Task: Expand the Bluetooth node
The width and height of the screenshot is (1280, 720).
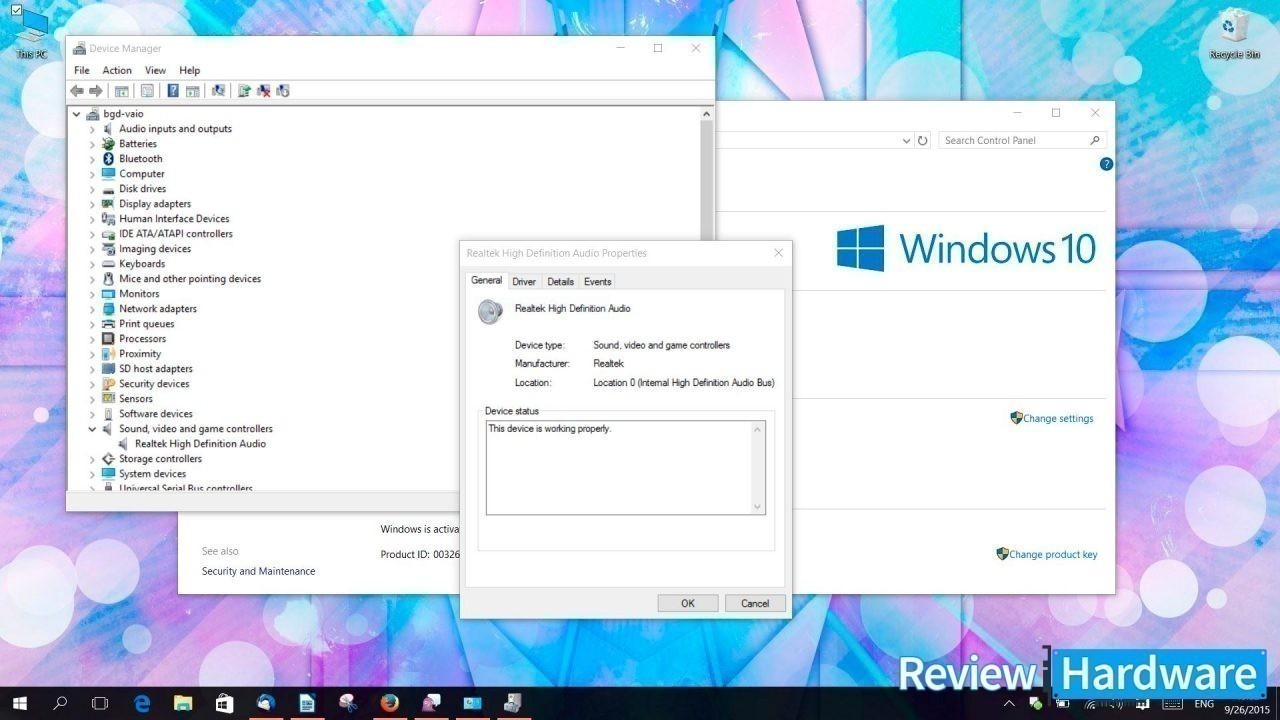Action: (92, 159)
